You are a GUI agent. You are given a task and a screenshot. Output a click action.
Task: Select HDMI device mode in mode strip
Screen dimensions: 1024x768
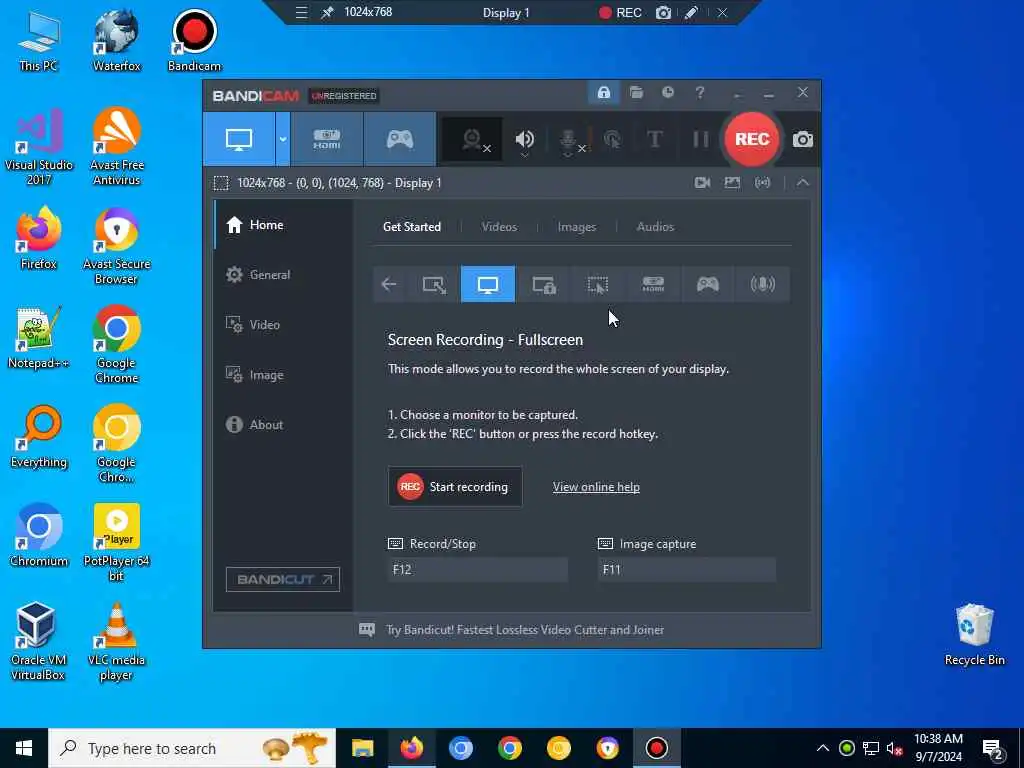click(x=653, y=284)
